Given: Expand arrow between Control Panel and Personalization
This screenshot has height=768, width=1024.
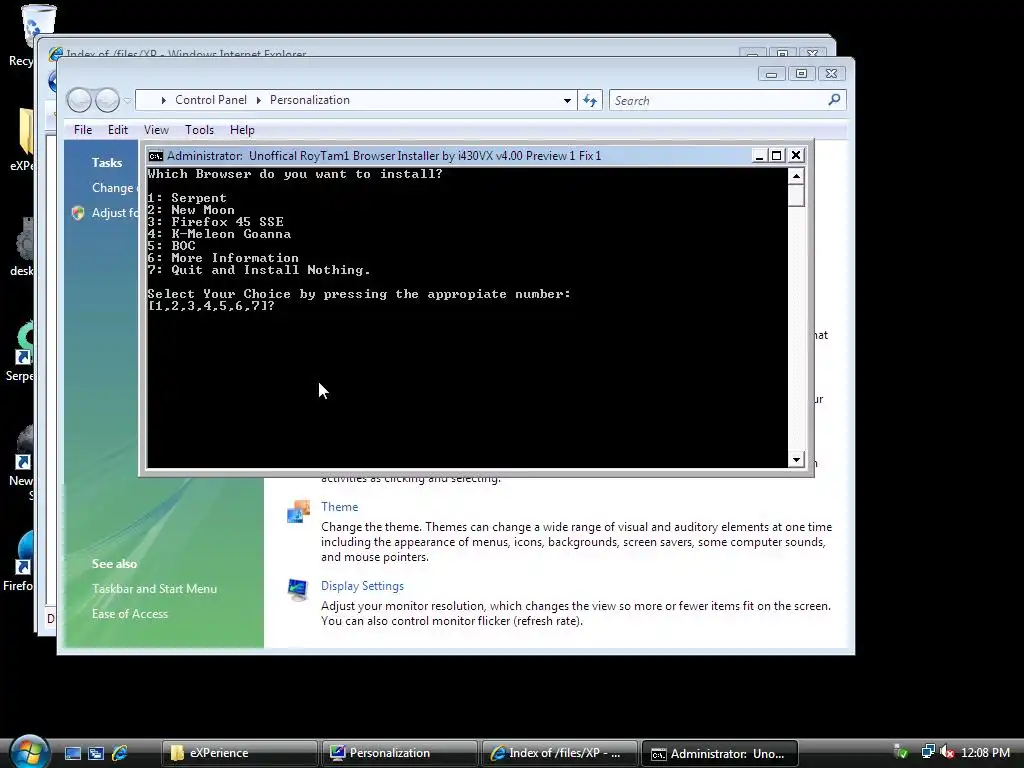Looking at the screenshot, I should click(259, 101).
